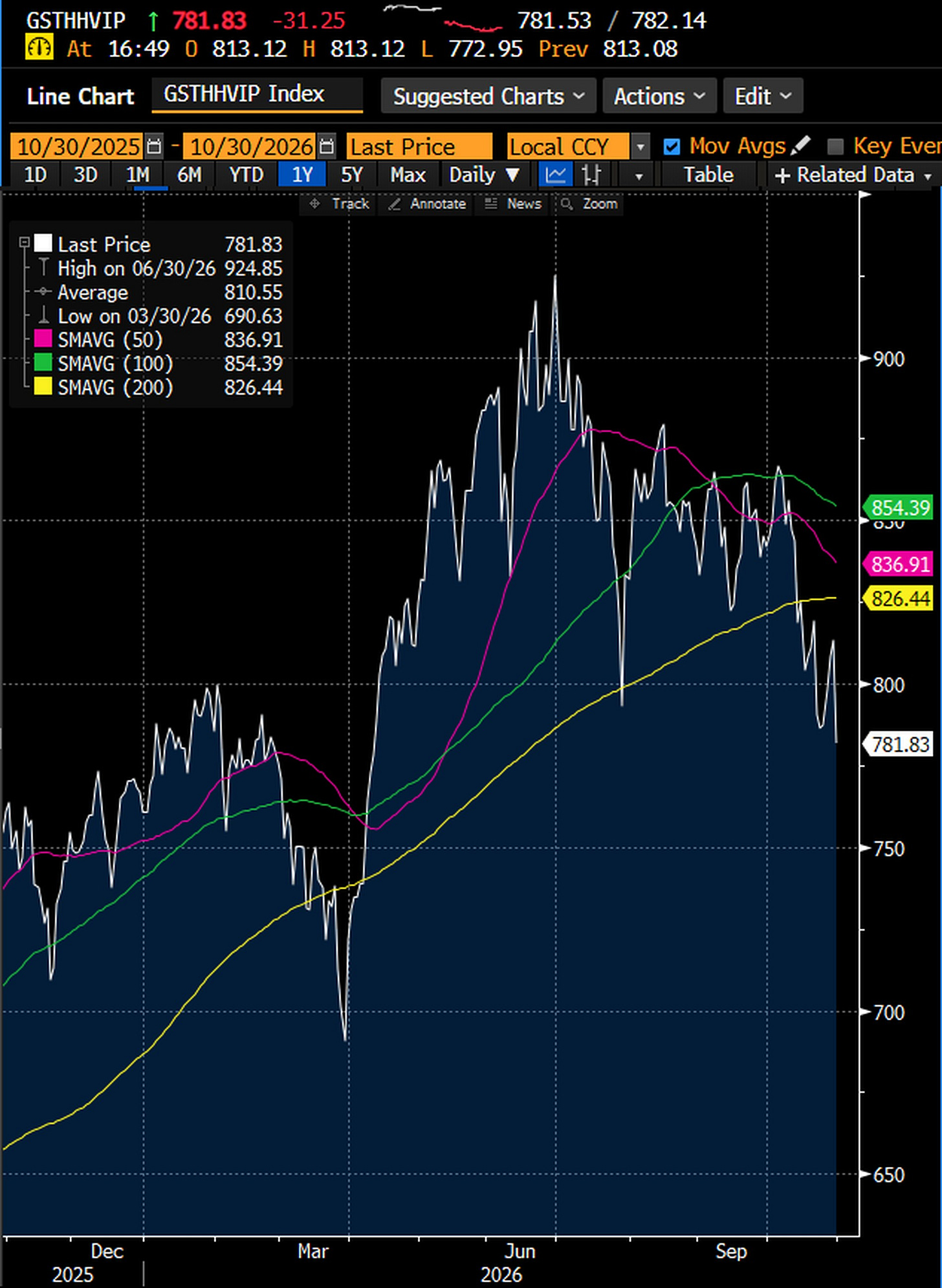This screenshot has height=1288, width=942.
Task: Click the flag icon atop the price axis
Action: tap(865, 195)
